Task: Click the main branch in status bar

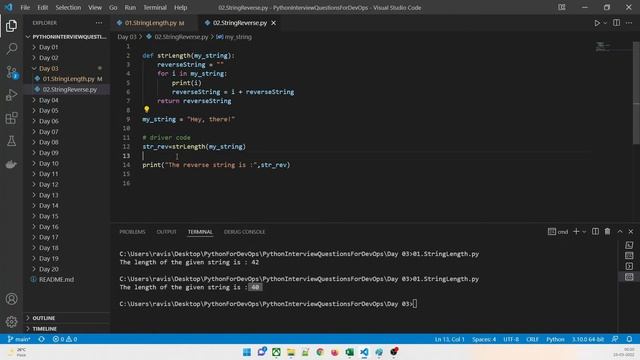Action: (19, 339)
